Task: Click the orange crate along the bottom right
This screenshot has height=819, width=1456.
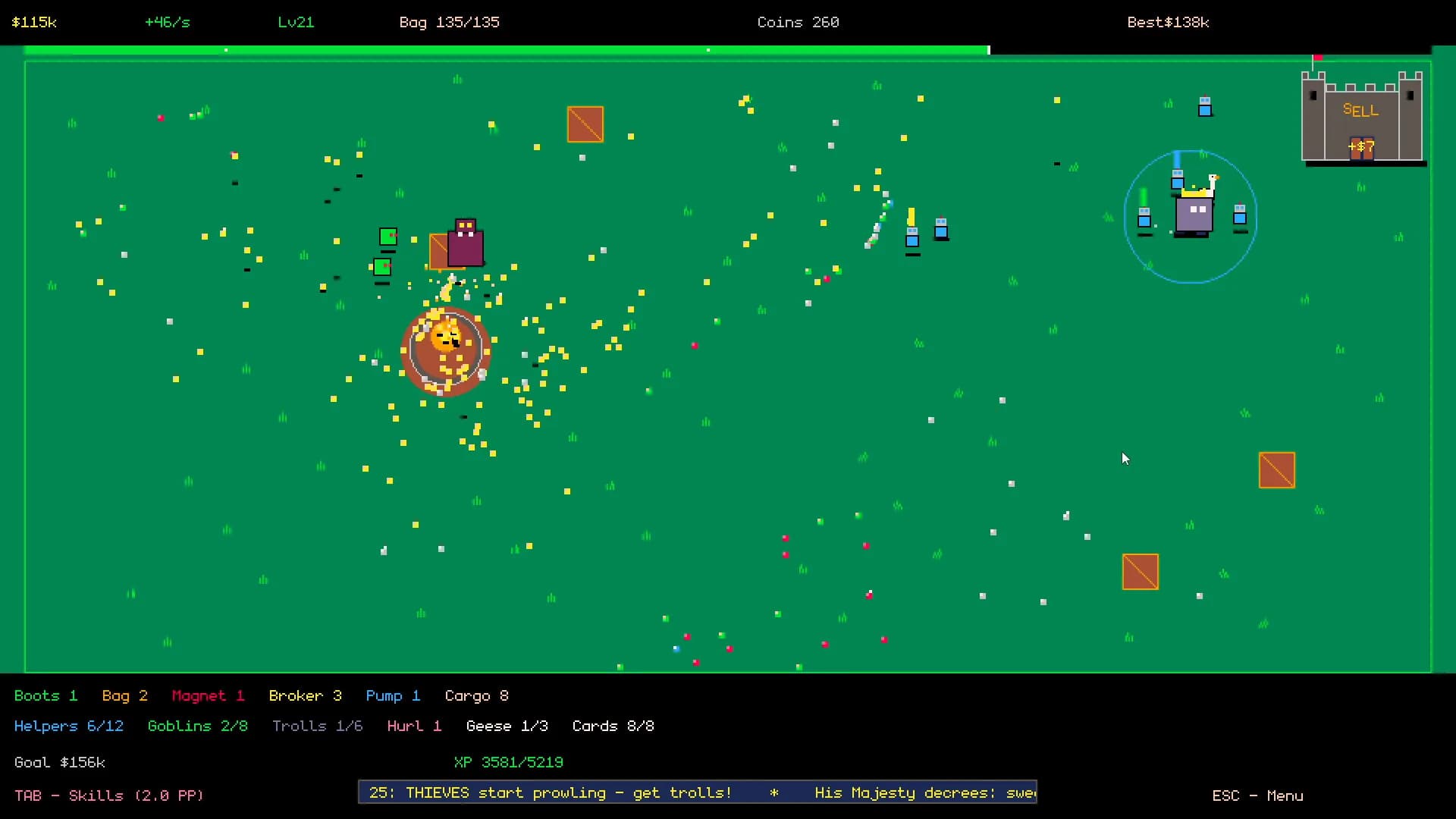Action: point(1140,572)
